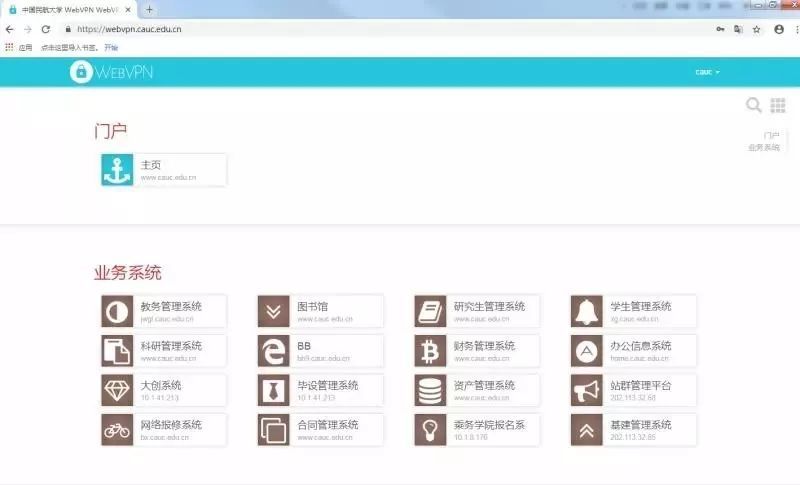The height and width of the screenshot is (485, 800).
Task: Click the saved password key icon
Action: click(720, 30)
